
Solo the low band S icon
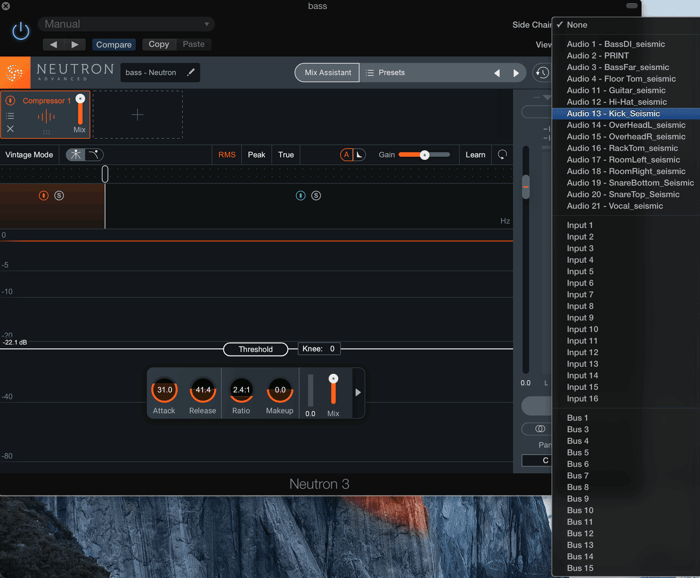click(x=59, y=195)
